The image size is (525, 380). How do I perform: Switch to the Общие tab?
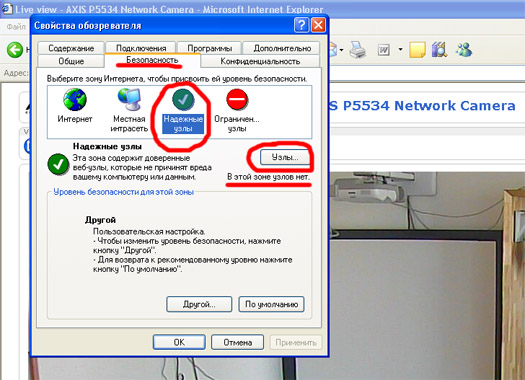(x=71, y=61)
